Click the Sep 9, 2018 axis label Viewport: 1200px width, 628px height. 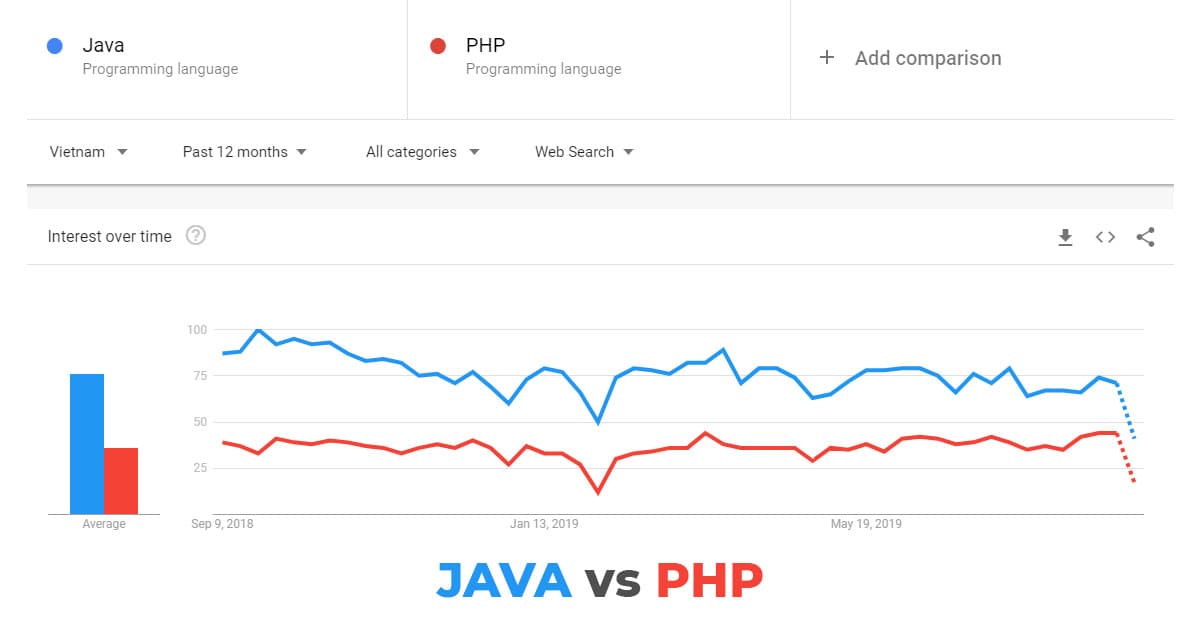[x=221, y=523]
